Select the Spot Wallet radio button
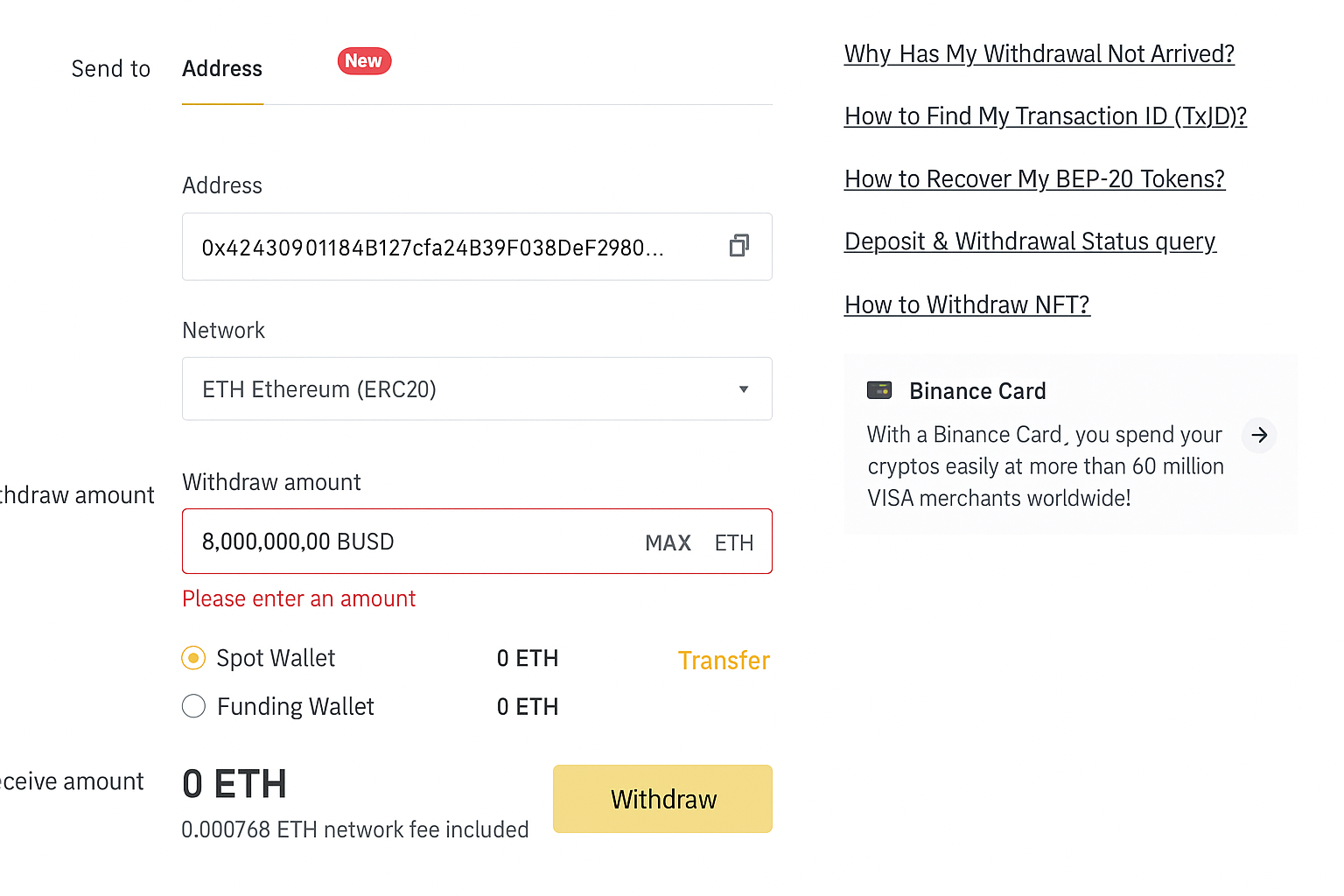The image size is (1344, 896). click(193, 658)
